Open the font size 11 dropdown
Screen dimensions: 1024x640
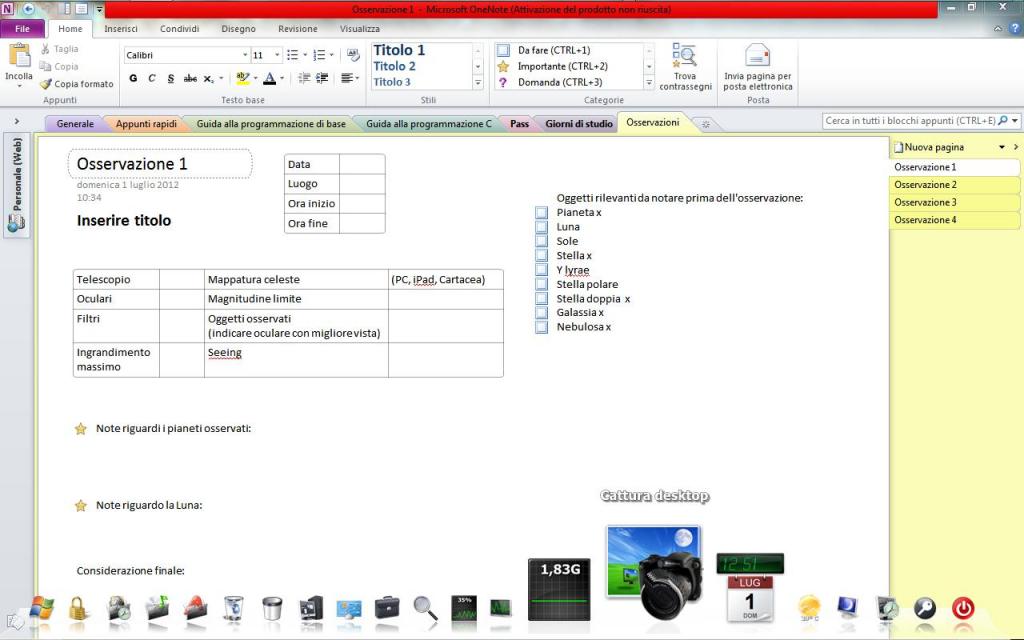pos(277,56)
